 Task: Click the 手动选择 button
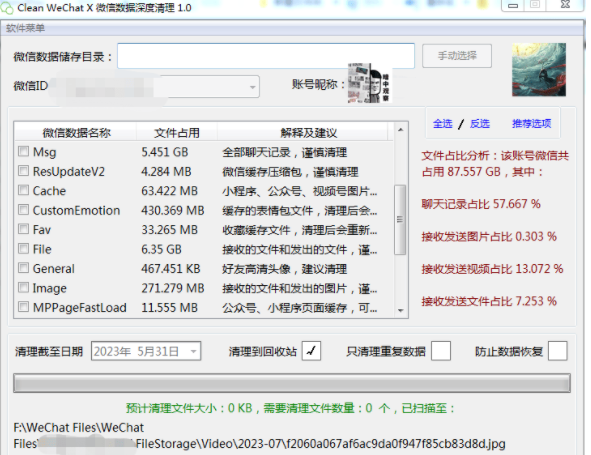pyautogui.click(x=457, y=56)
